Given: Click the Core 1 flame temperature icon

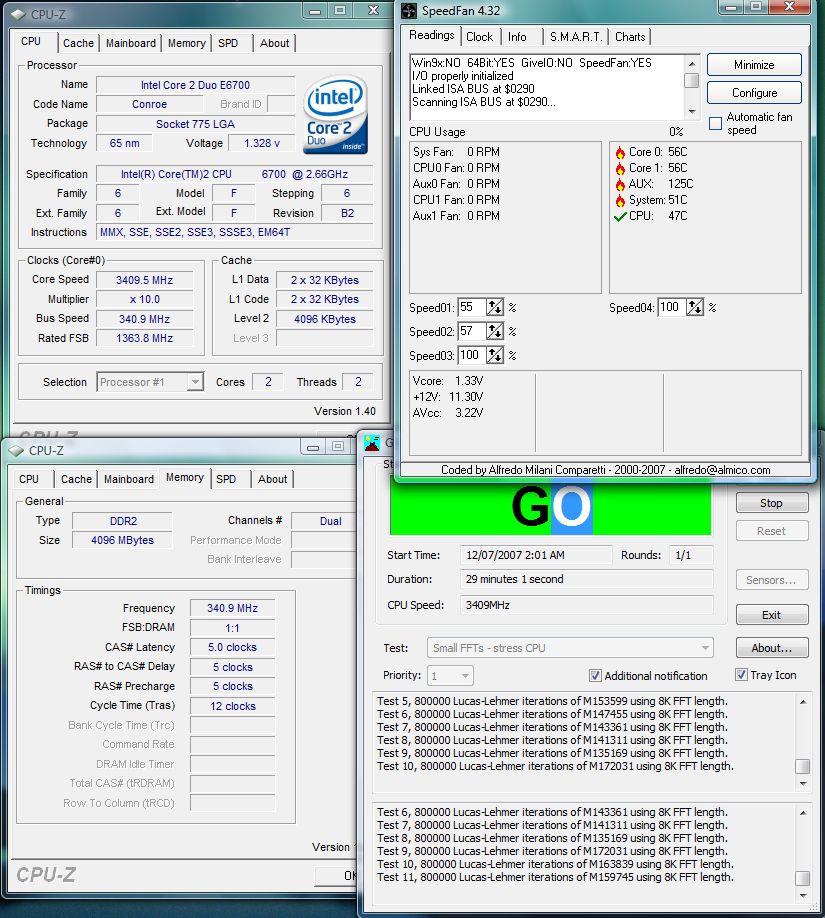Looking at the screenshot, I should pyautogui.click(x=620, y=168).
